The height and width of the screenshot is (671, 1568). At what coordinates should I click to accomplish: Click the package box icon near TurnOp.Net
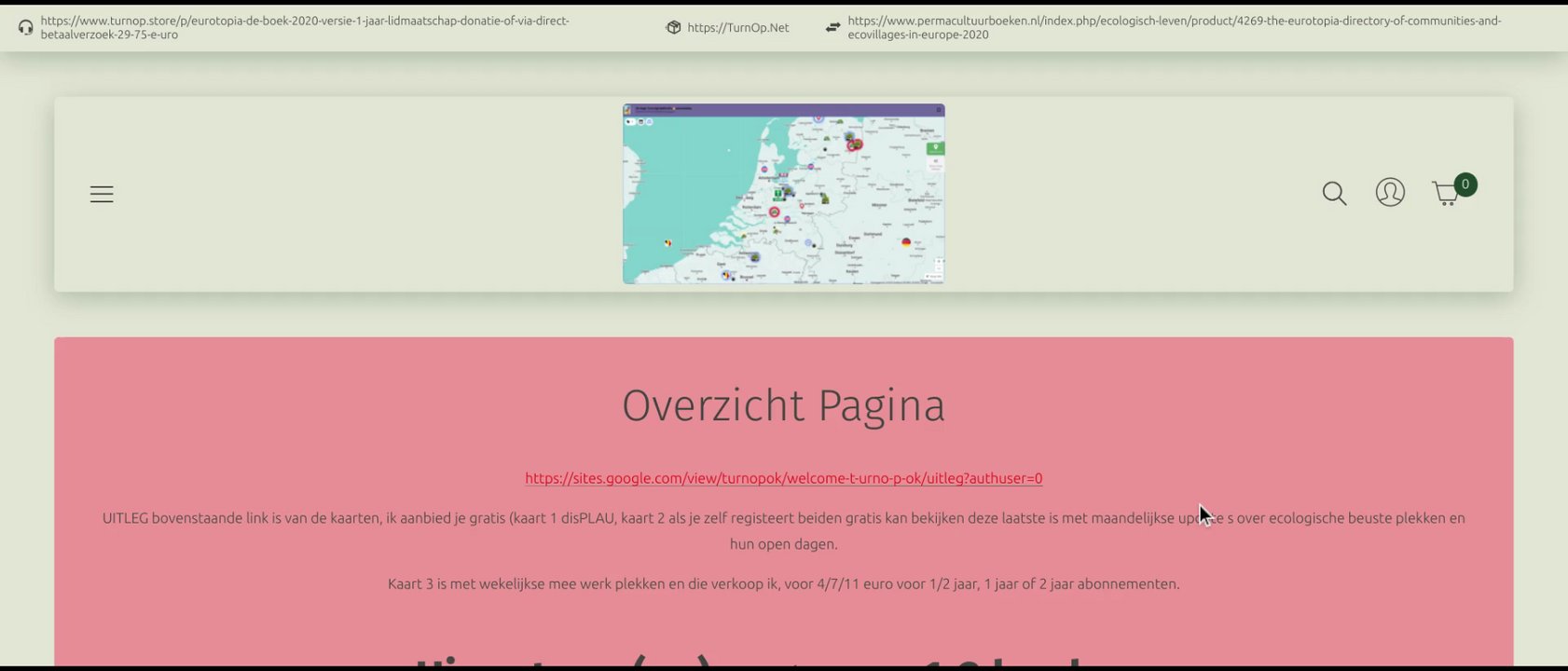click(x=673, y=27)
